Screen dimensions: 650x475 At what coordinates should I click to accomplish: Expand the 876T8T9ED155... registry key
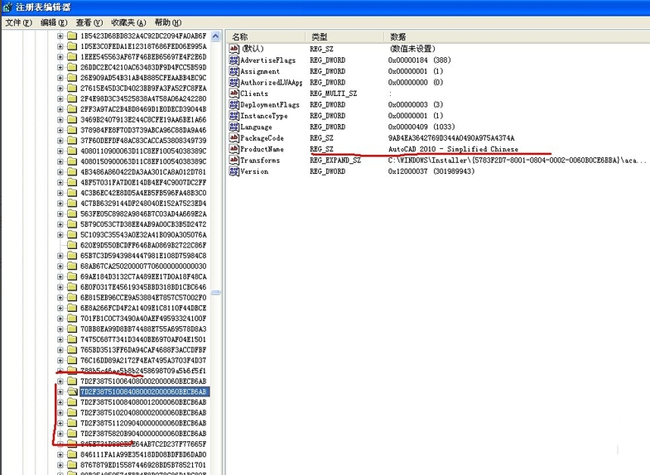click(61, 465)
